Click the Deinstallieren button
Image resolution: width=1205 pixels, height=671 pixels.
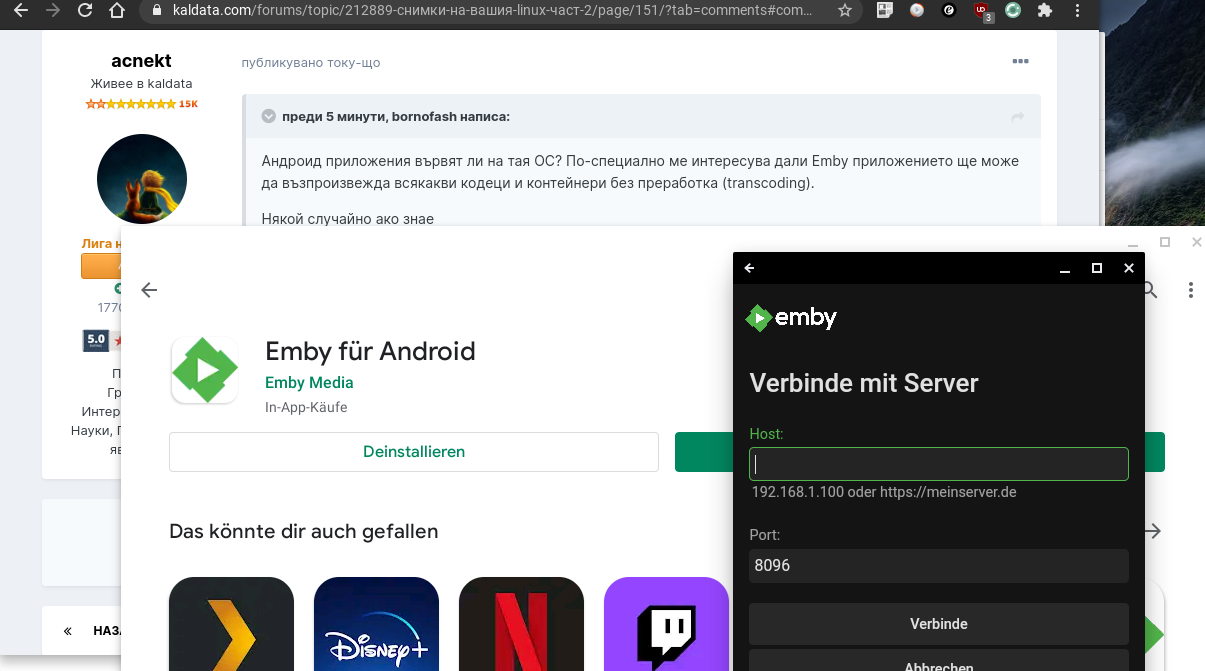(x=414, y=452)
